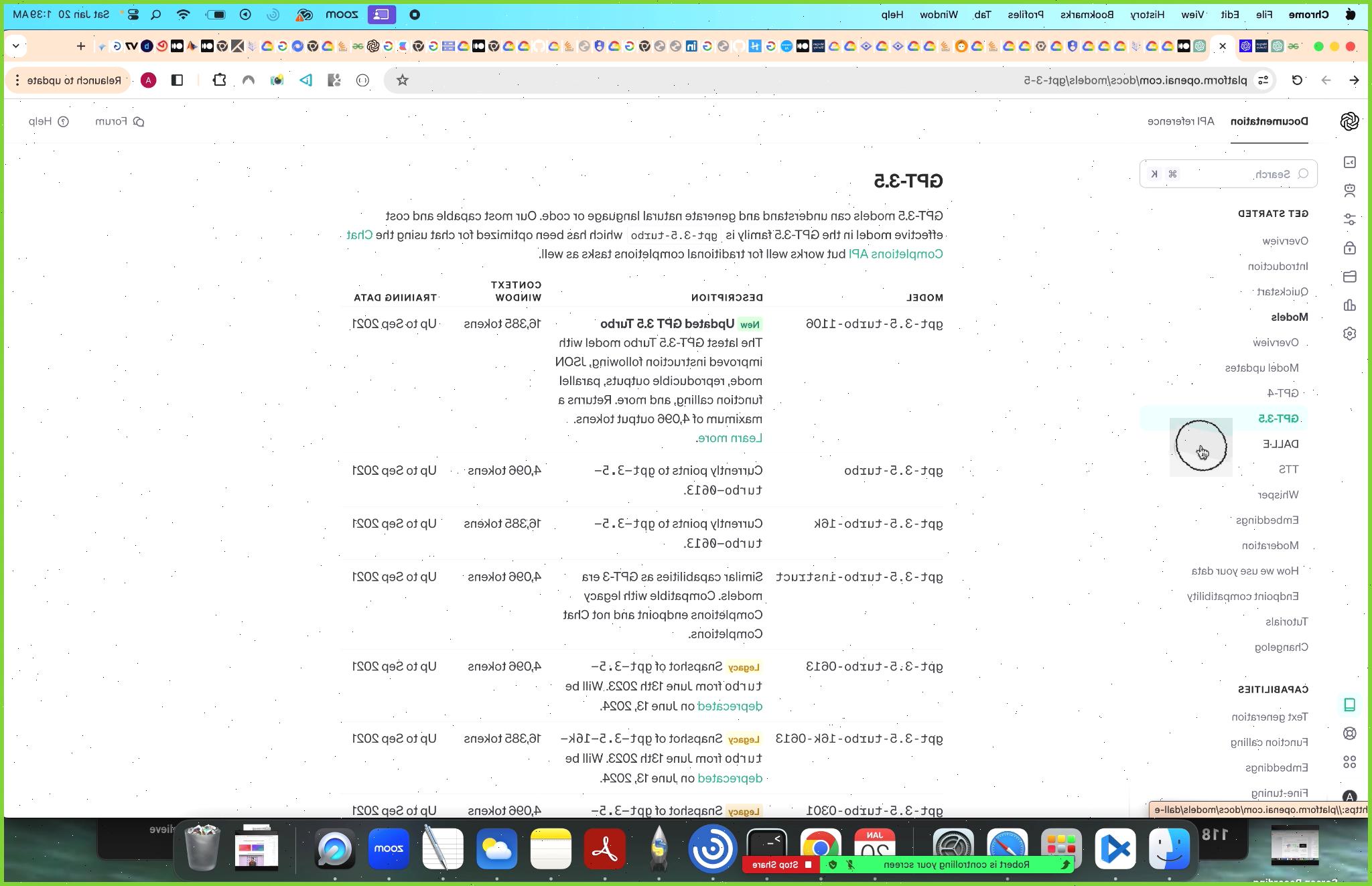1372x886 pixels.
Task: Click the docs Search input field
Action: click(1228, 174)
